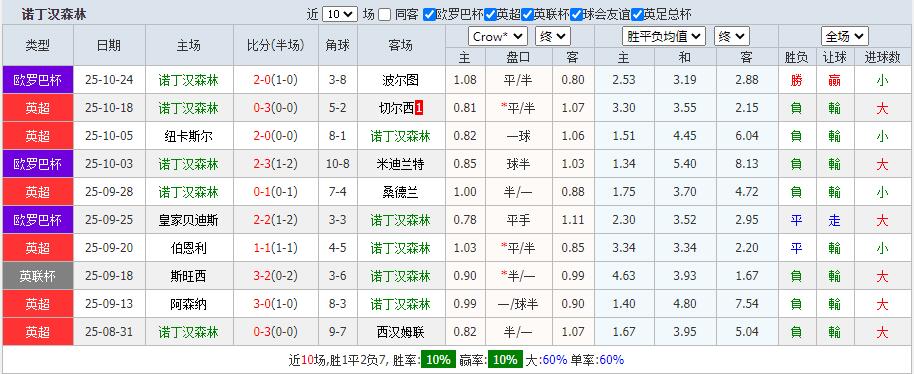This screenshot has width=914, height=374.
Task: Click the 赢率 10% green badge
Action: pos(505,359)
